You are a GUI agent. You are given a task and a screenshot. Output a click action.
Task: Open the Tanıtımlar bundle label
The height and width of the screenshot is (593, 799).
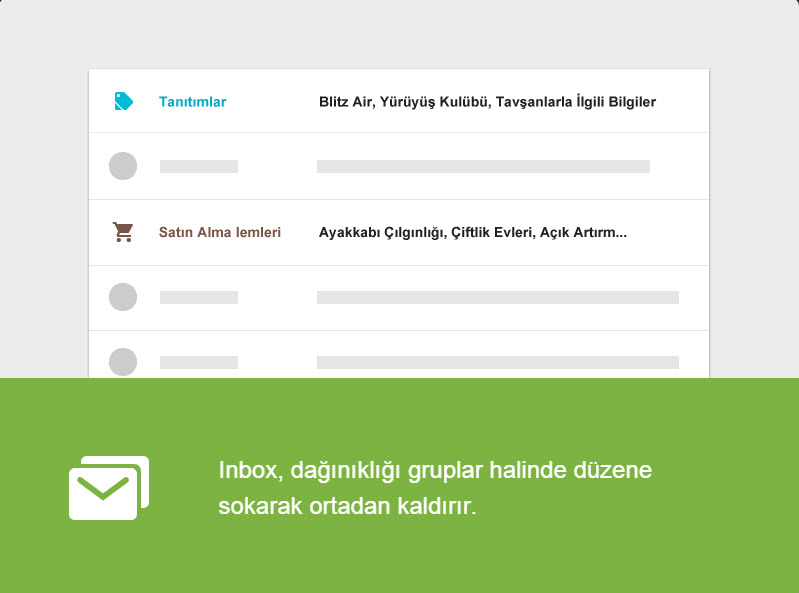click(193, 102)
